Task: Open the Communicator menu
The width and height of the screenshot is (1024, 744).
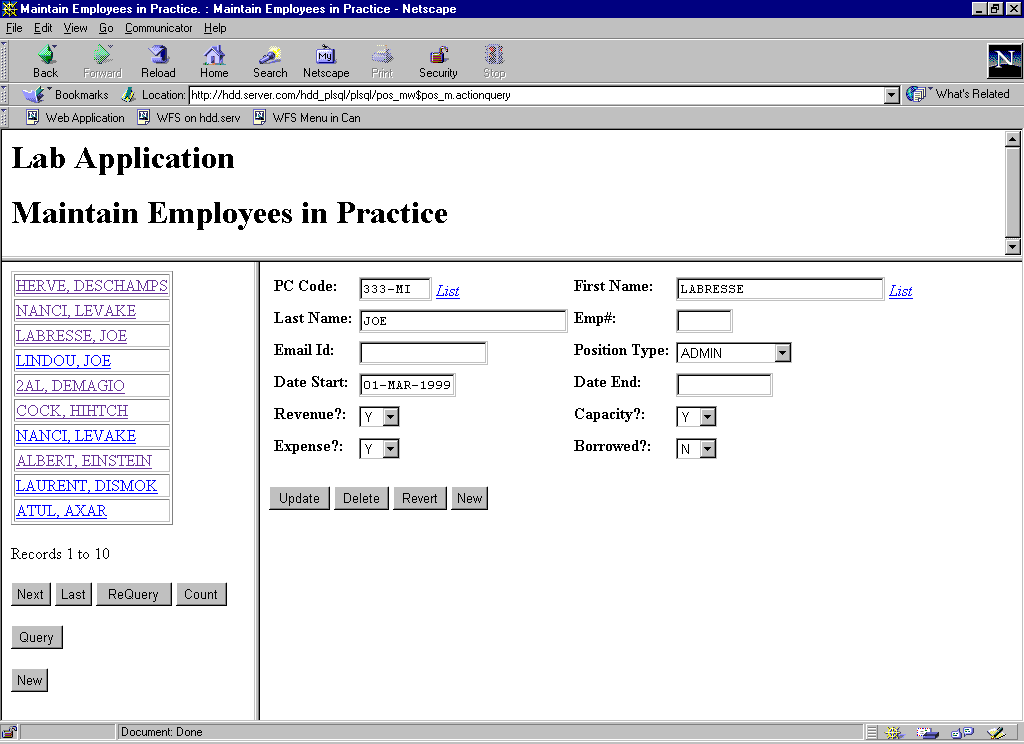Action: pyautogui.click(x=158, y=28)
